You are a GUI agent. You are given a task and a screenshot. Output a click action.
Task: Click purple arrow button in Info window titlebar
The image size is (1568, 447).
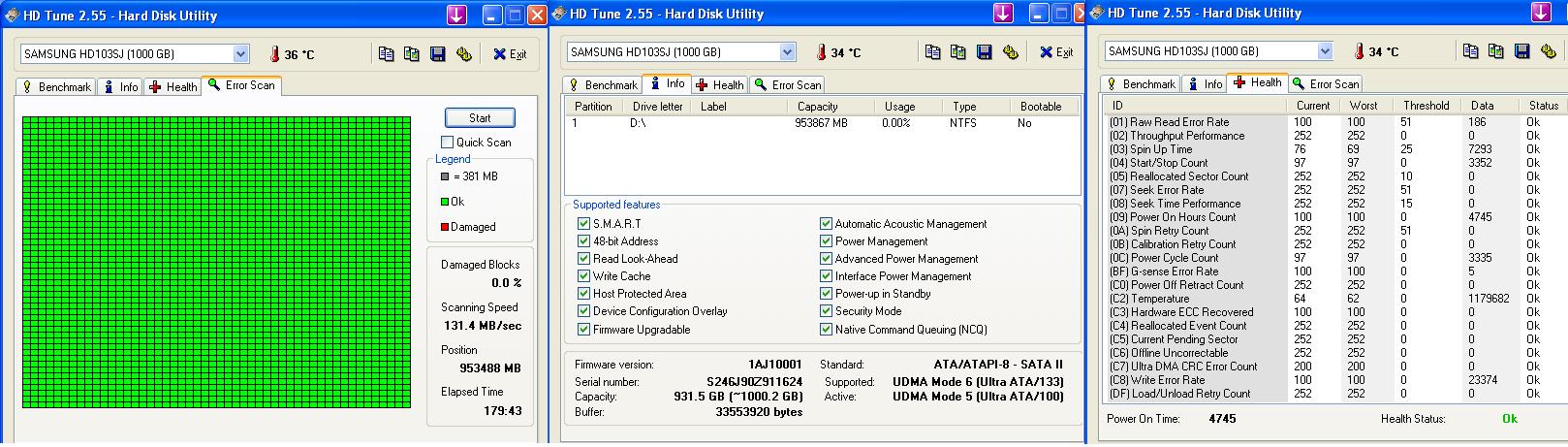pos(1004,13)
